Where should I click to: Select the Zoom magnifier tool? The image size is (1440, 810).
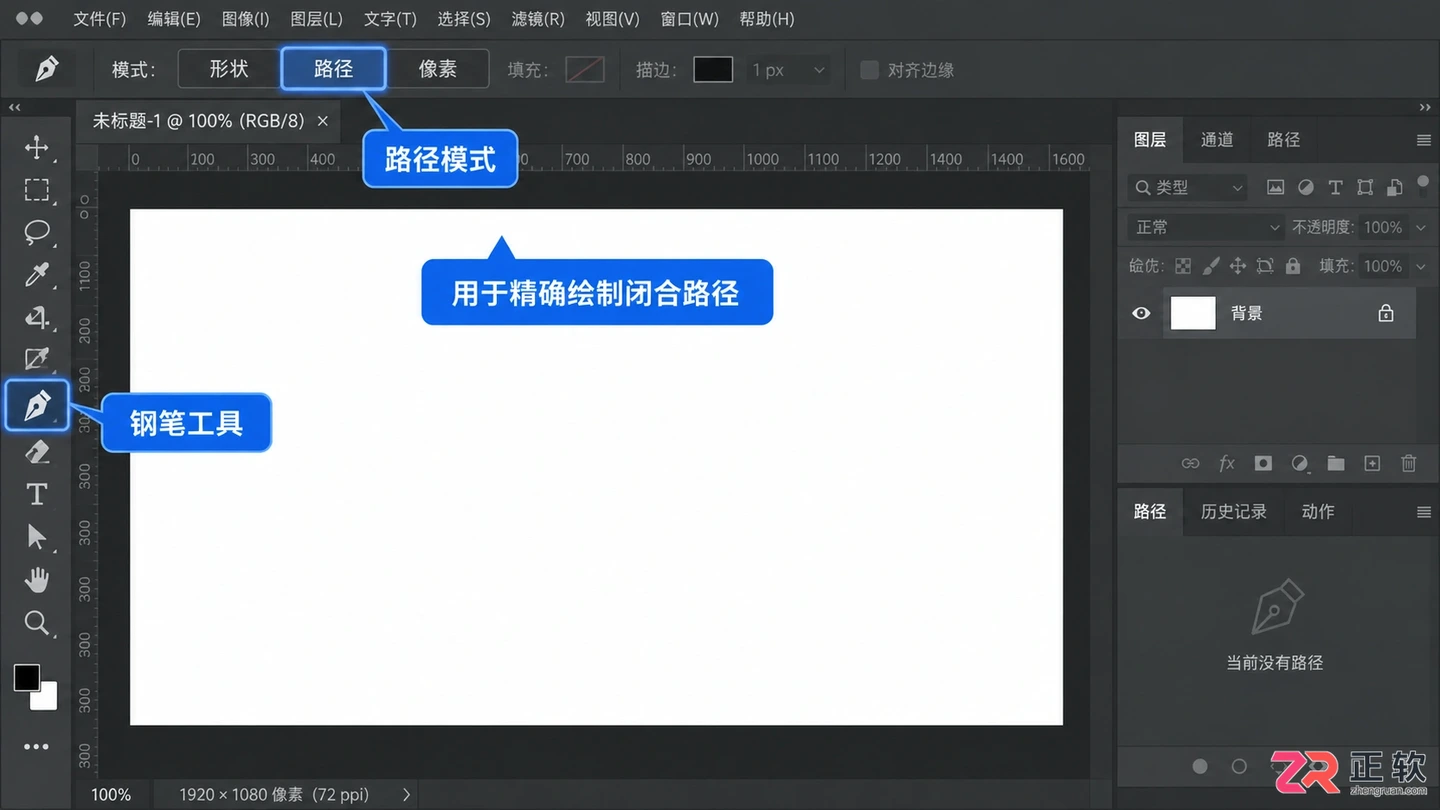[37, 623]
